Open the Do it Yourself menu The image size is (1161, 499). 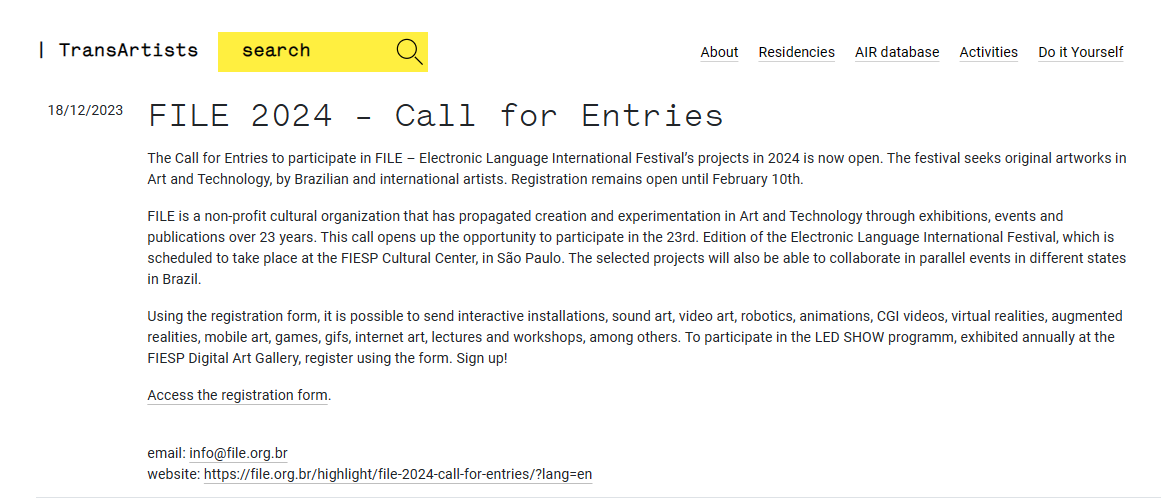(x=1080, y=52)
